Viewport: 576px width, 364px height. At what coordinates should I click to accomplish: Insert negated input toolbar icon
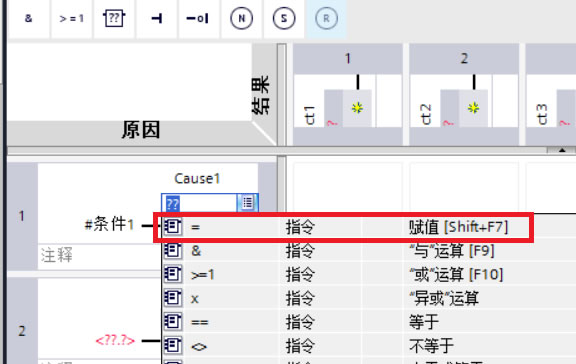[x=199, y=18]
